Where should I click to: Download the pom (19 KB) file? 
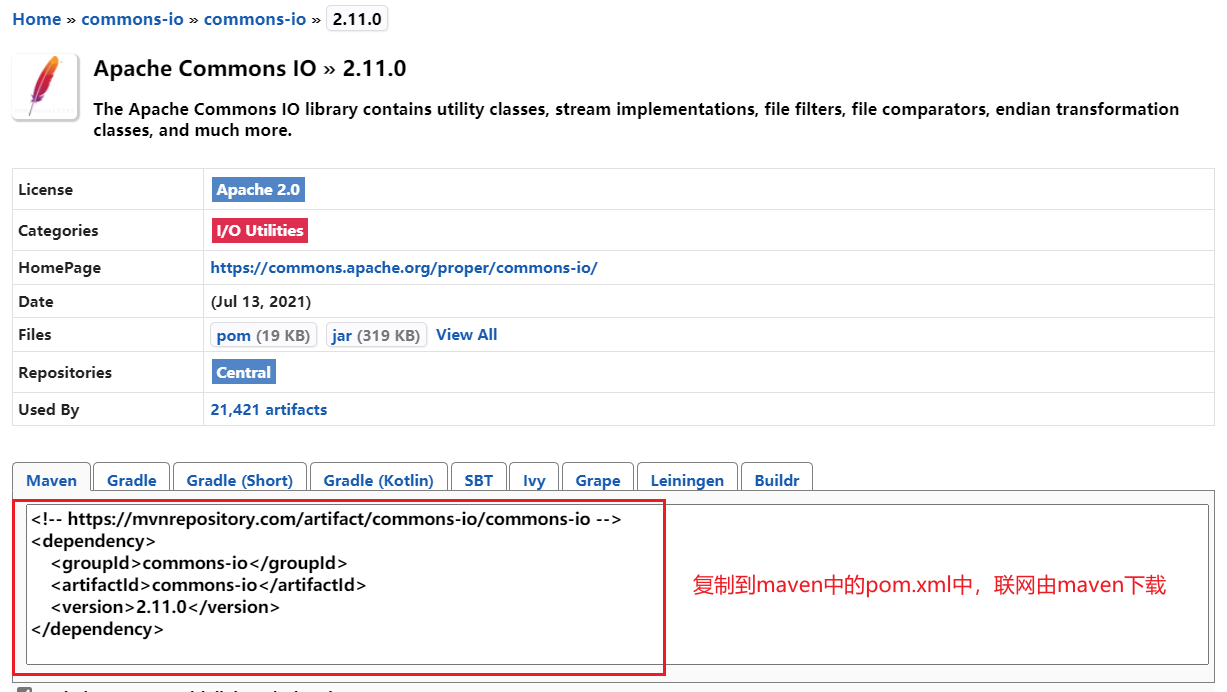(263, 335)
